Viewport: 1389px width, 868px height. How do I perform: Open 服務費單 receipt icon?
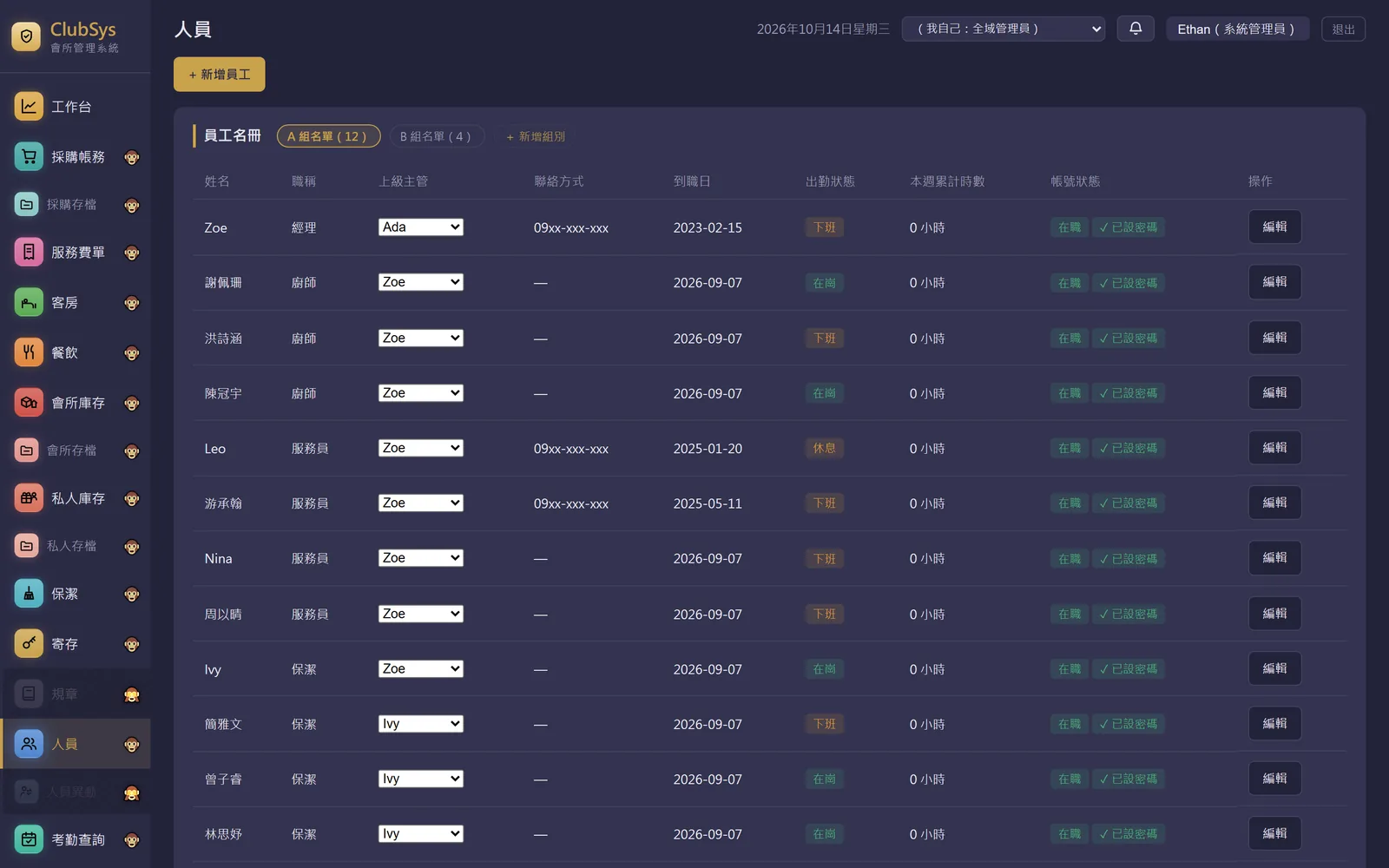pos(29,253)
